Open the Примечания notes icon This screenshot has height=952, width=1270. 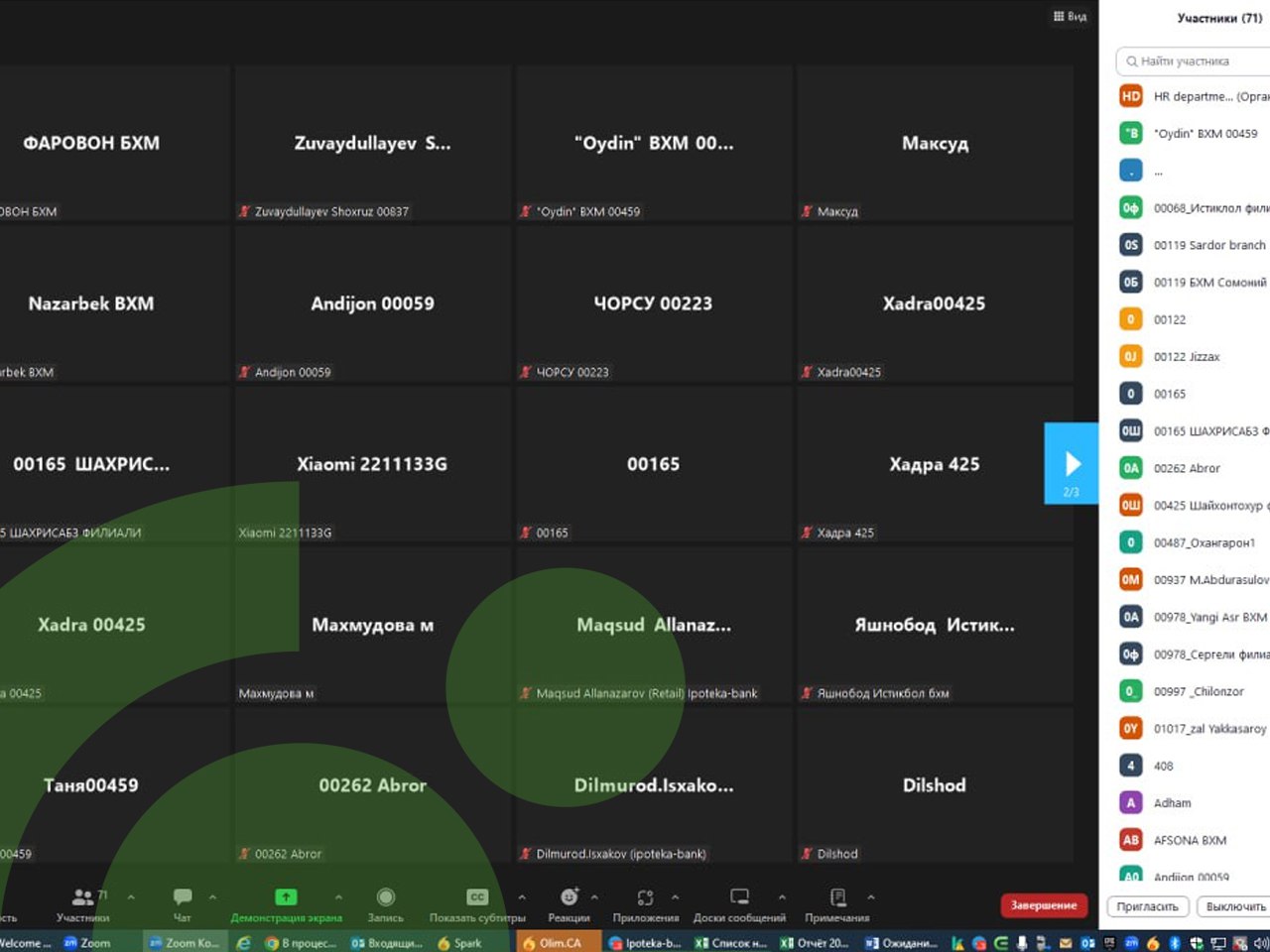837,896
